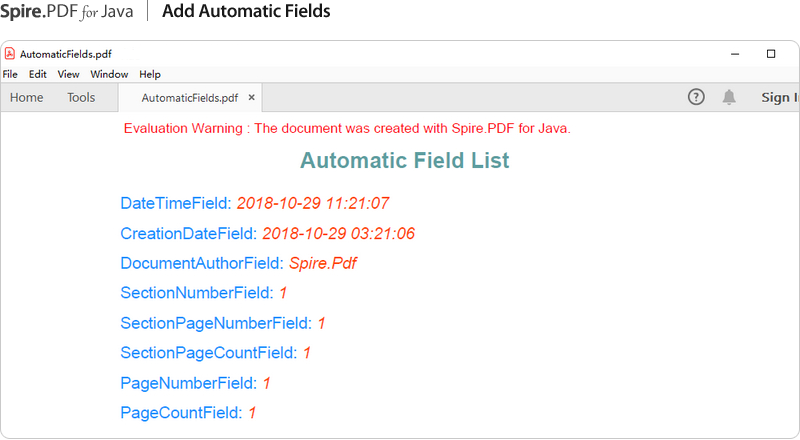
Task: Open the View menu
Action: tap(68, 74)
